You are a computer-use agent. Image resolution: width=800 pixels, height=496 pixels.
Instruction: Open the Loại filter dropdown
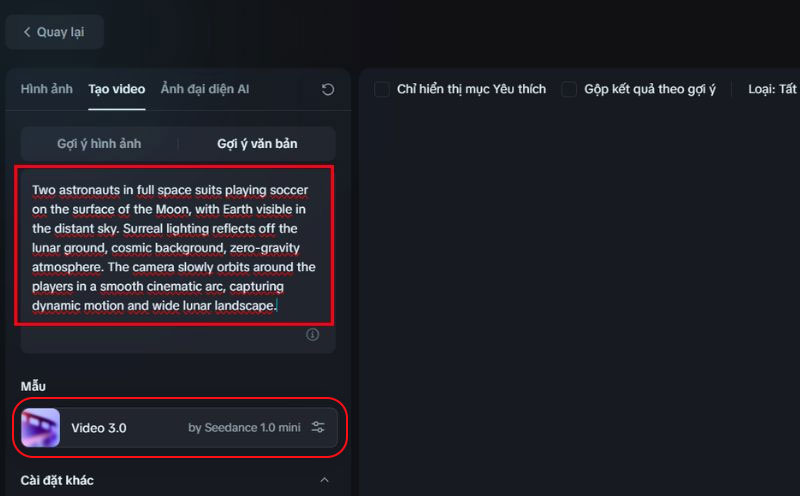pos(772,90)
